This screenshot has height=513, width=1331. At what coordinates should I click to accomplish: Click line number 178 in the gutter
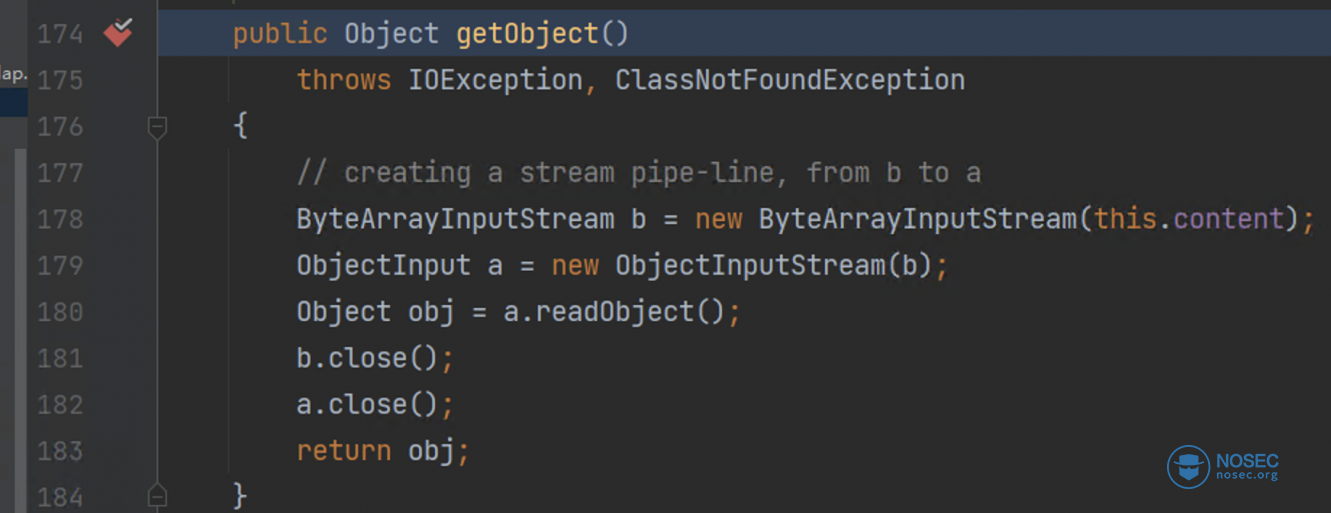coord(60,219)
